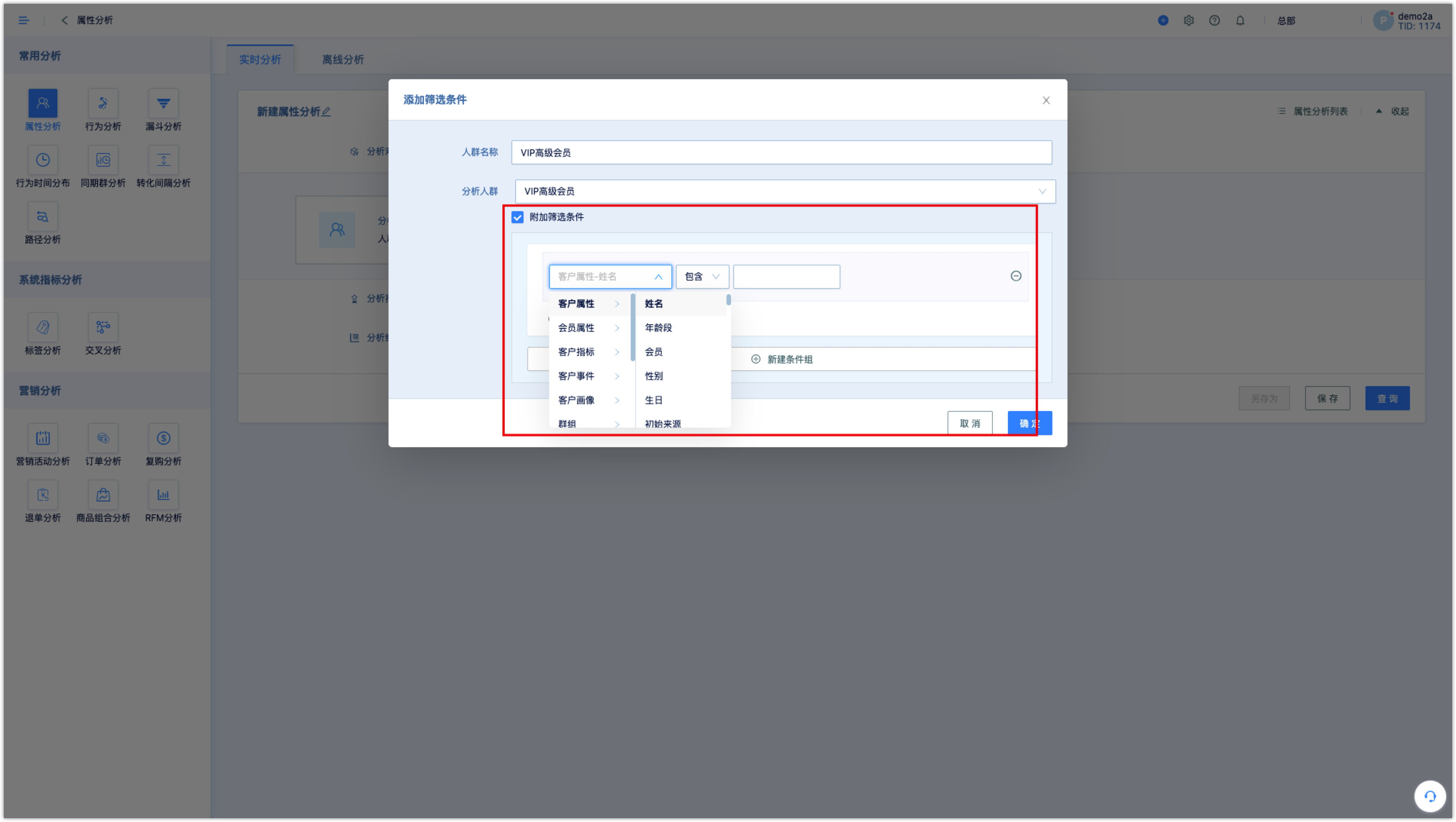Collapse the panel with 收起
This screenshot has height=822, width=1456.
(1393, 111)
